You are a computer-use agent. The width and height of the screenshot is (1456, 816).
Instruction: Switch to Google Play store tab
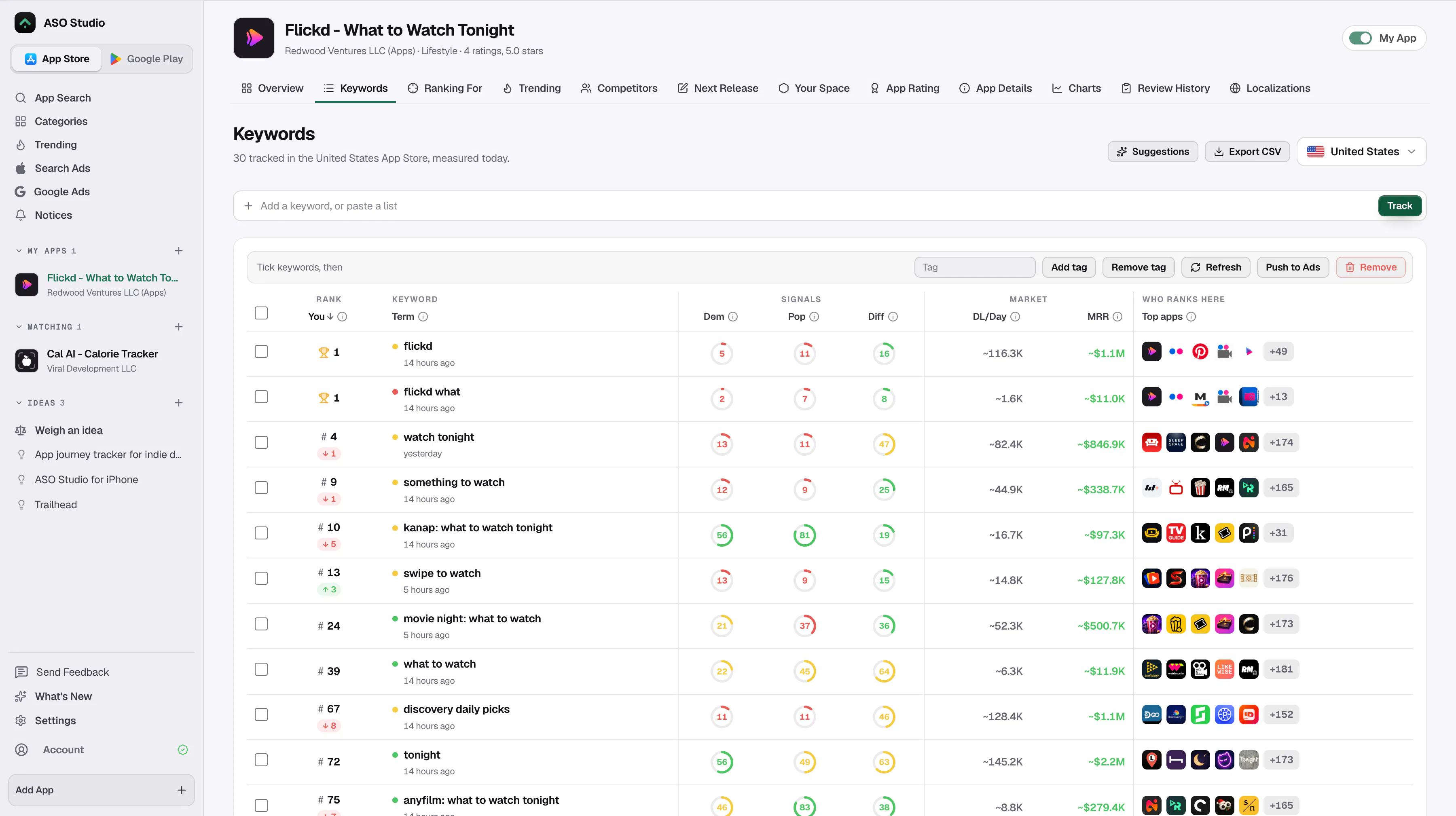(147, 59)
